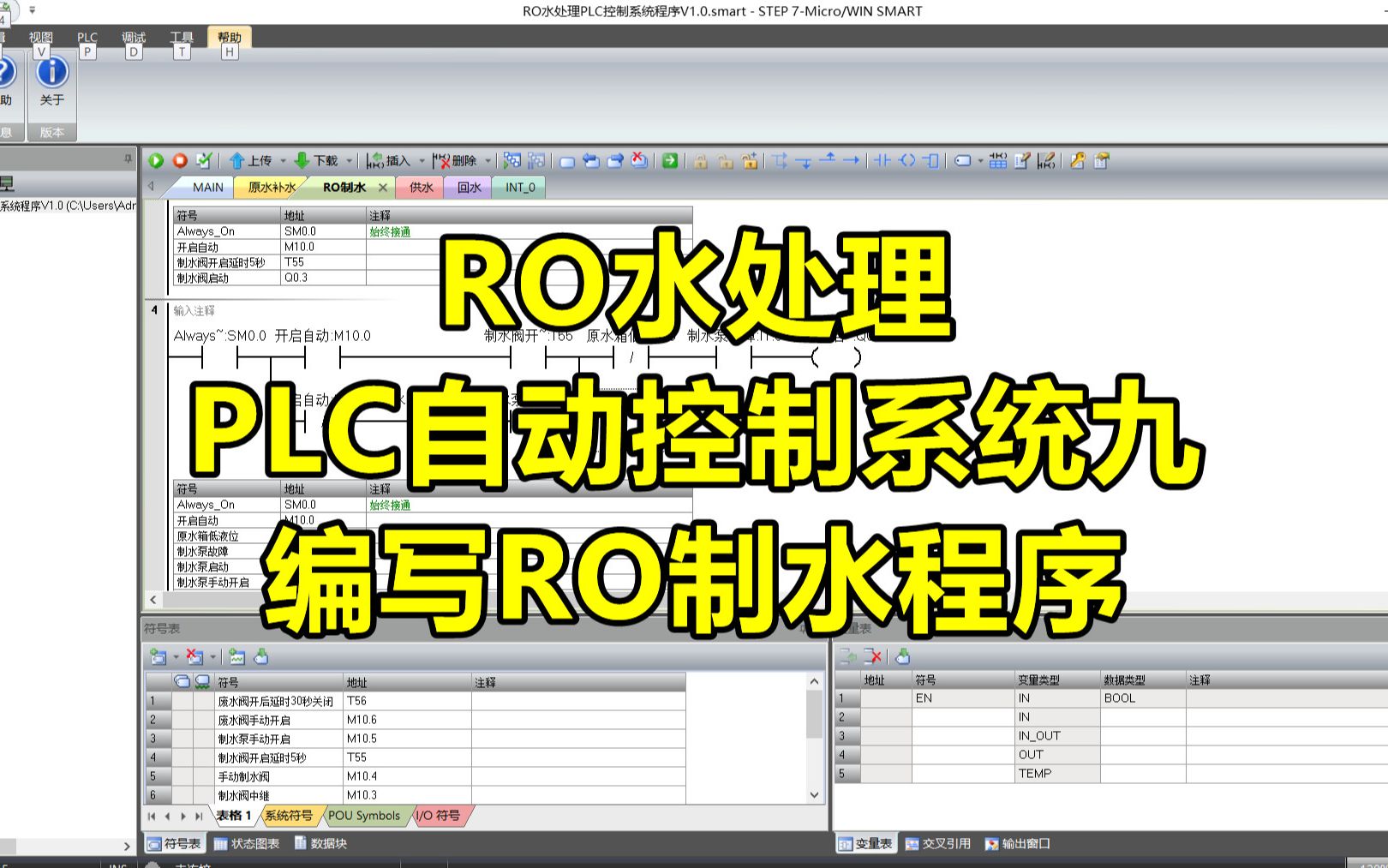
Task: Click the POU comments icon
Action: 1022,160
